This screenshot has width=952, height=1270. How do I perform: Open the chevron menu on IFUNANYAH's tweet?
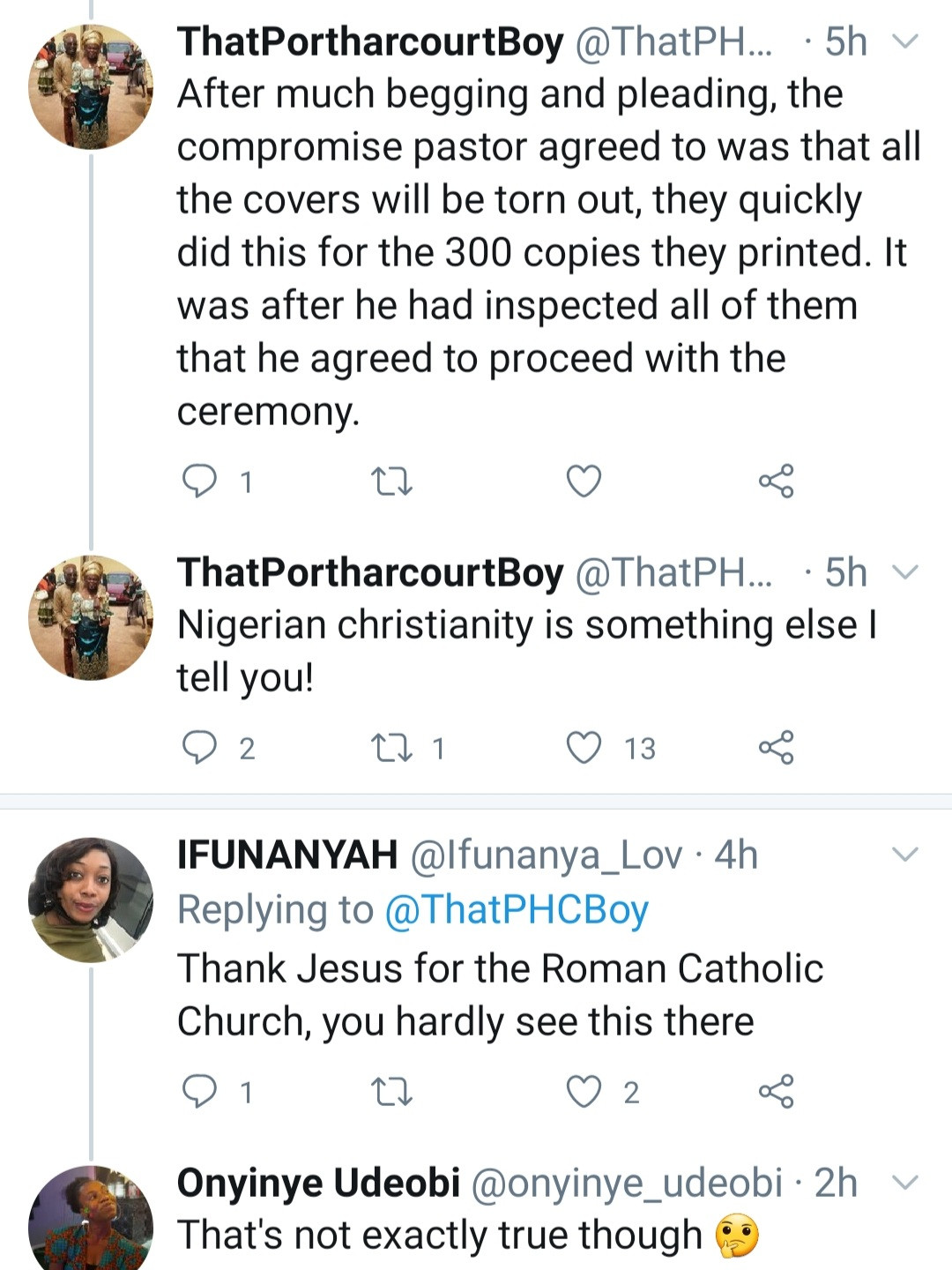pos(905,854)
